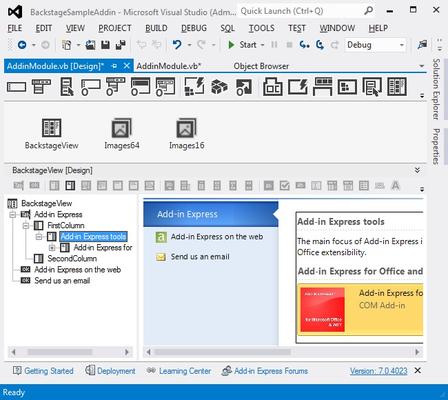Select the BackstageView component in the tray
This screenshot has height=400, width=448.
coord(51,134)
